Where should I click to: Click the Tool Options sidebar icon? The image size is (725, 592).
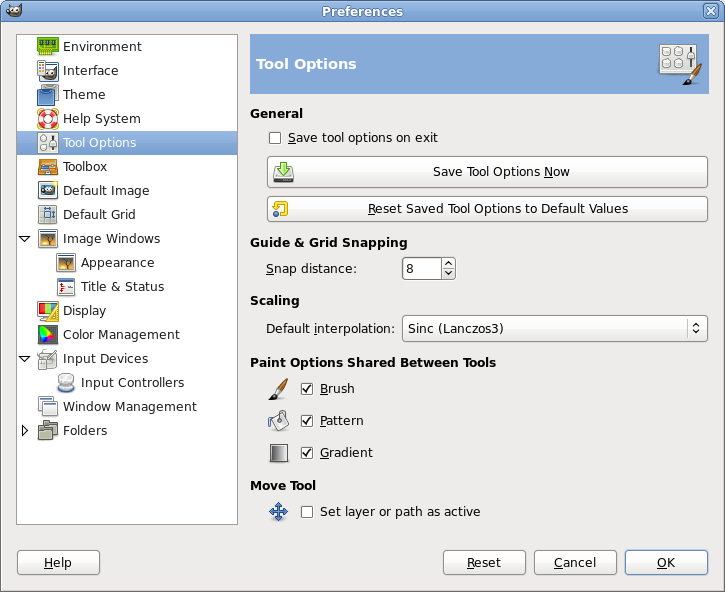[x=48, y=142]
